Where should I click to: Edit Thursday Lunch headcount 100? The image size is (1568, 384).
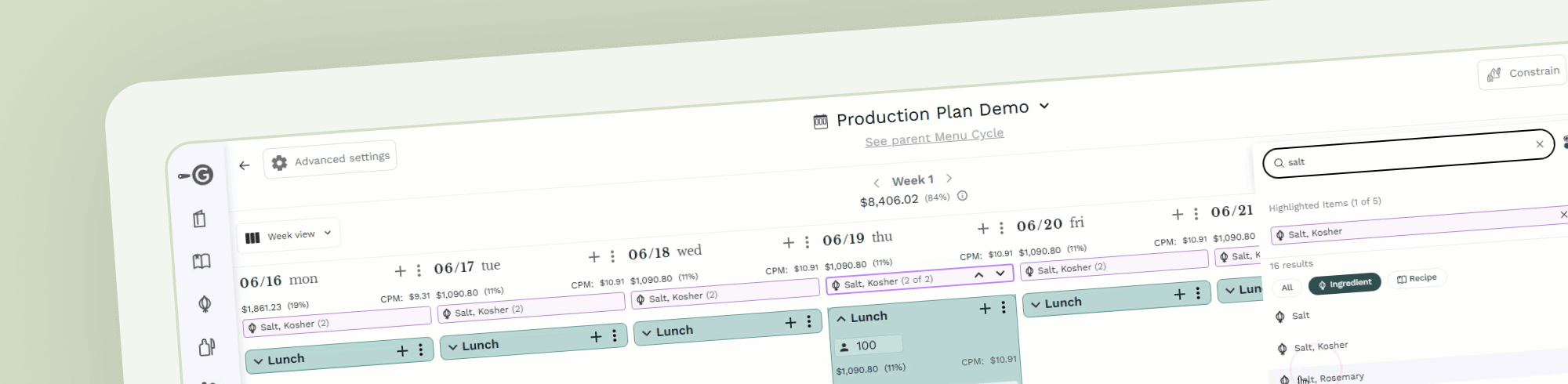pyautogui.click(x=870, y=345)
